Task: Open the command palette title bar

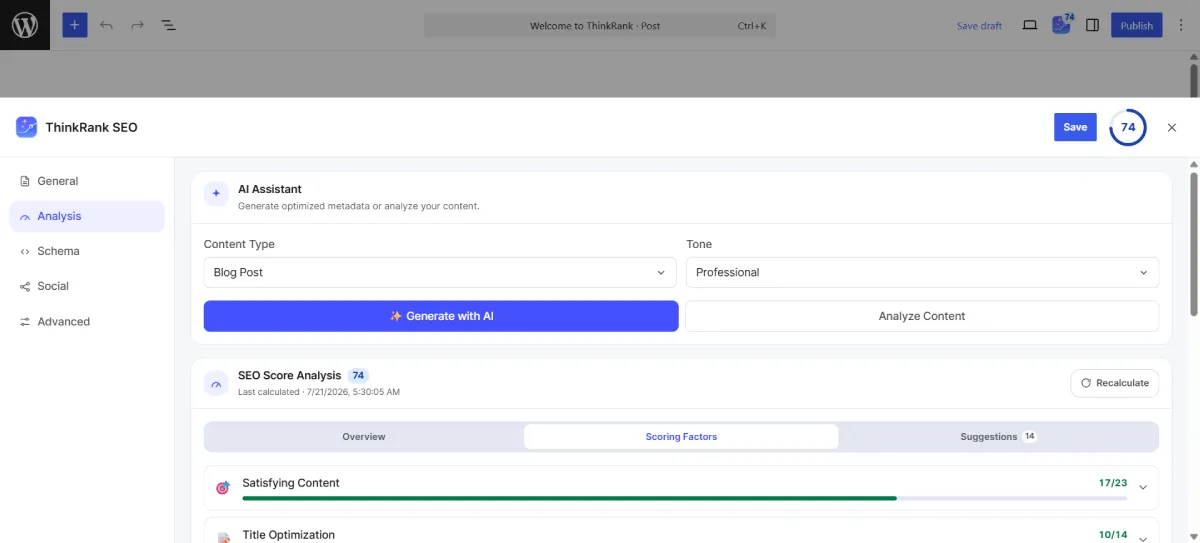Action: click(x=600, y=25)
